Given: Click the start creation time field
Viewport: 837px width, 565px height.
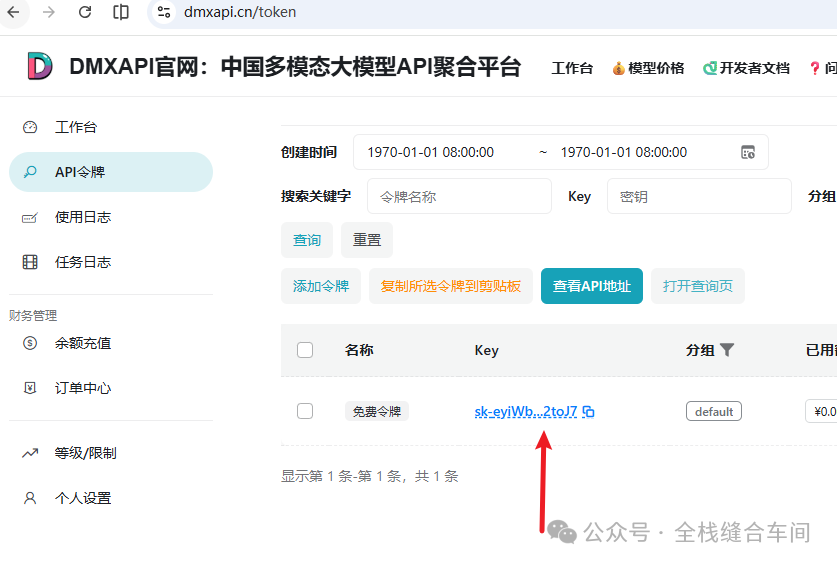Looking at the screenshot, I should click(x=431, y=152).
